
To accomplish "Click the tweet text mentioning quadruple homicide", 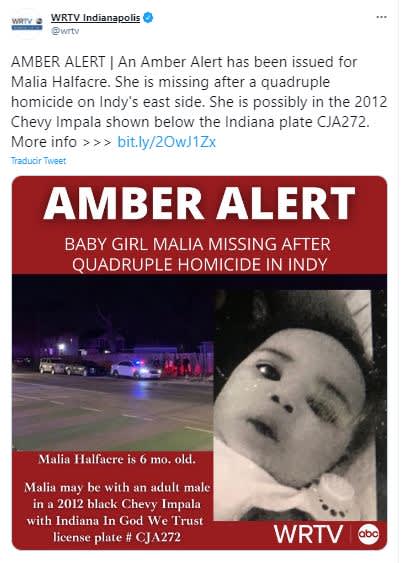I will (199, 92).
